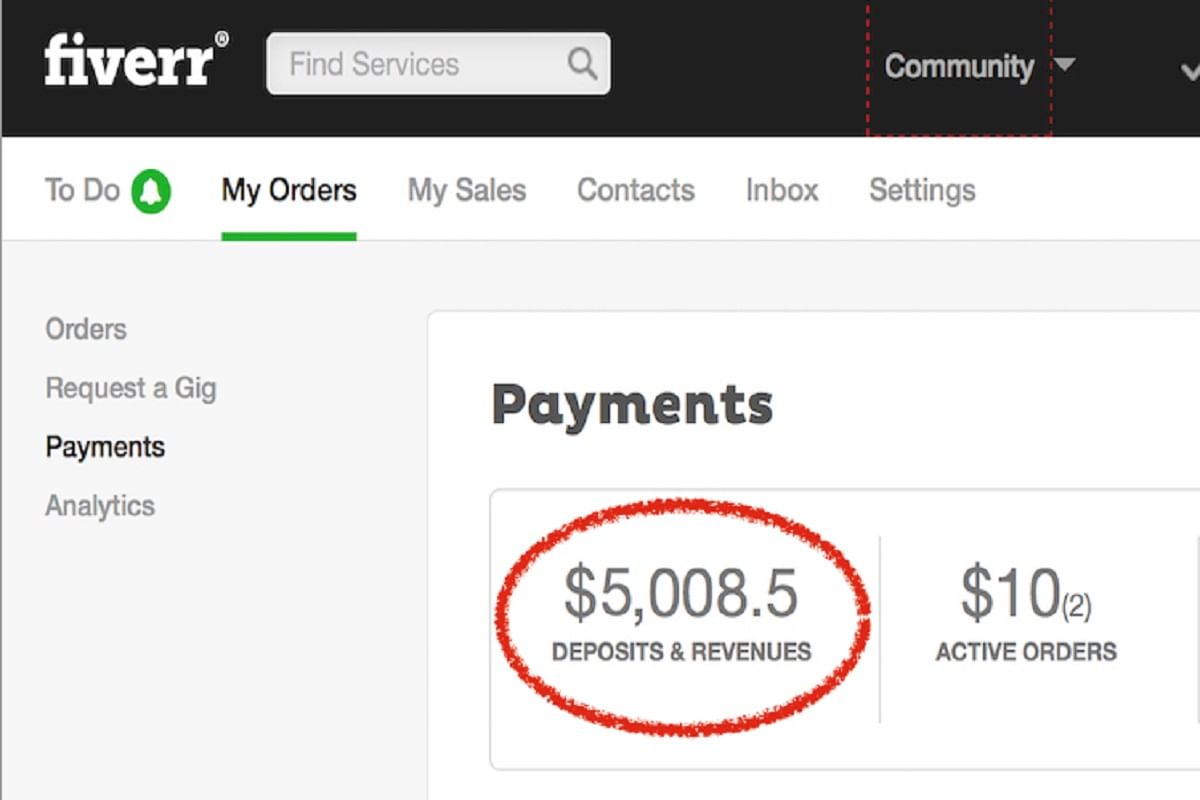Image resolution: width=1200 pixels, height=800 pixels.
Task: Go to the Contacts section
Action: (636, 189)
